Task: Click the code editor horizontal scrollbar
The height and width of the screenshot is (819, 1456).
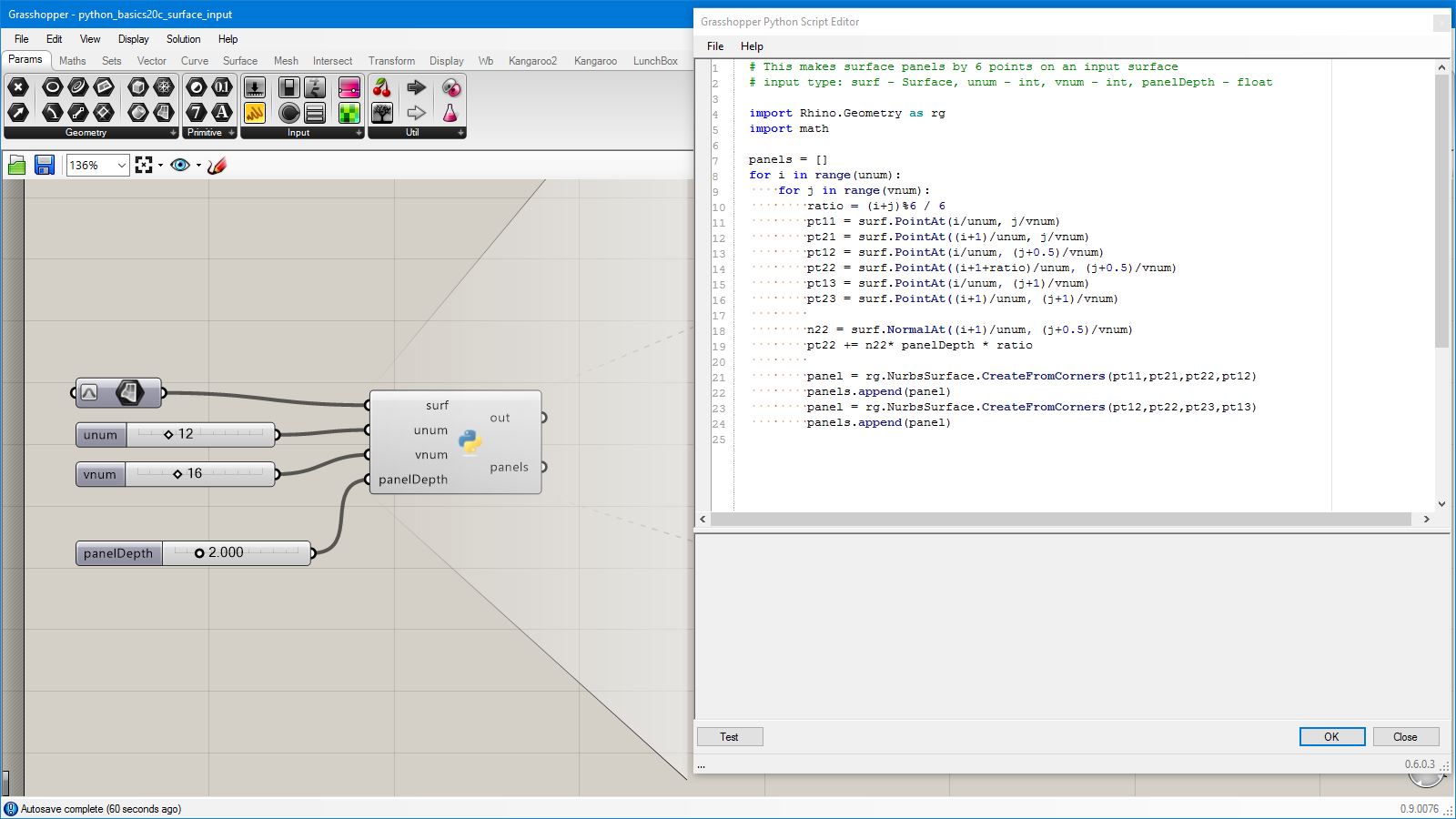Action: click(x=1061, y=519)
